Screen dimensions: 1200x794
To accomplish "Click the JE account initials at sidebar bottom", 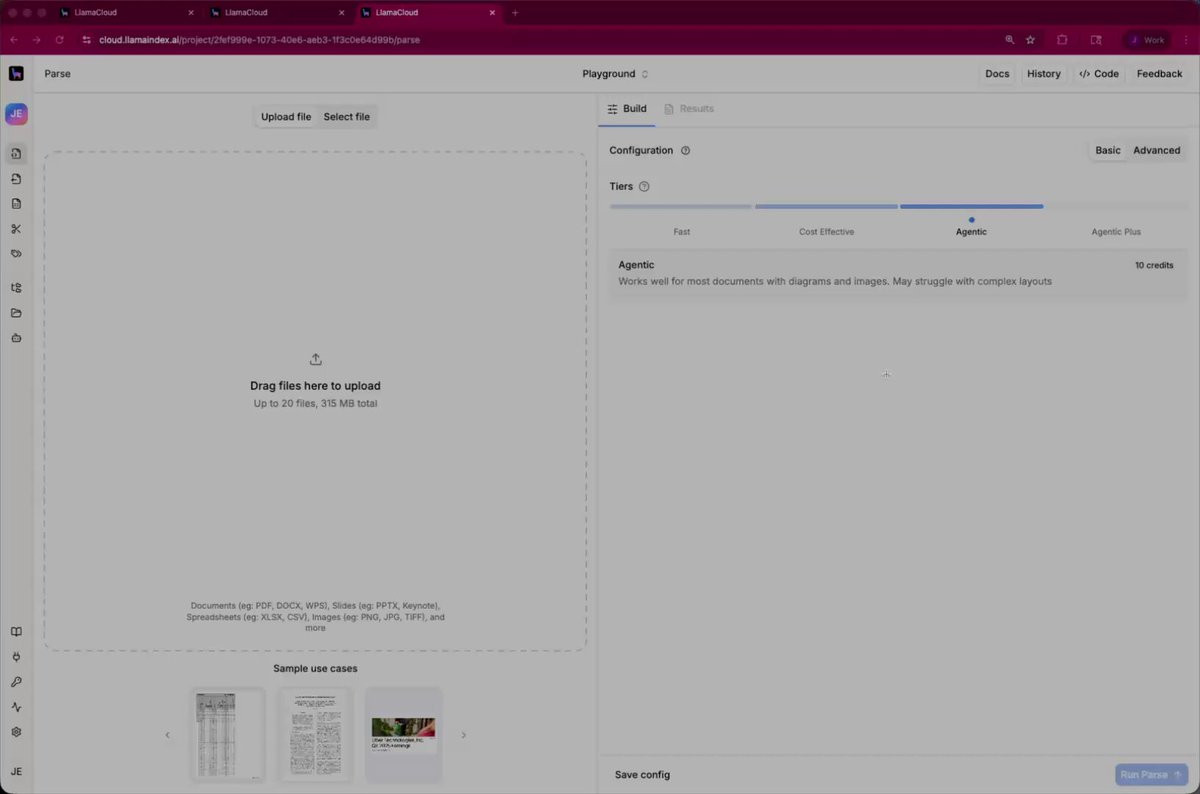I will (x=16, y=772).
